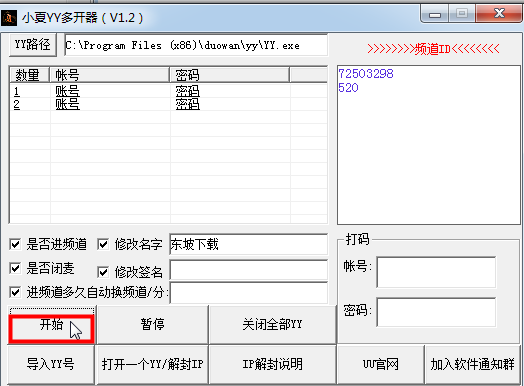Viewport: 524px width, 386px height.
Task: Open the UU官网 link button
Action: (x=381, y=364)
